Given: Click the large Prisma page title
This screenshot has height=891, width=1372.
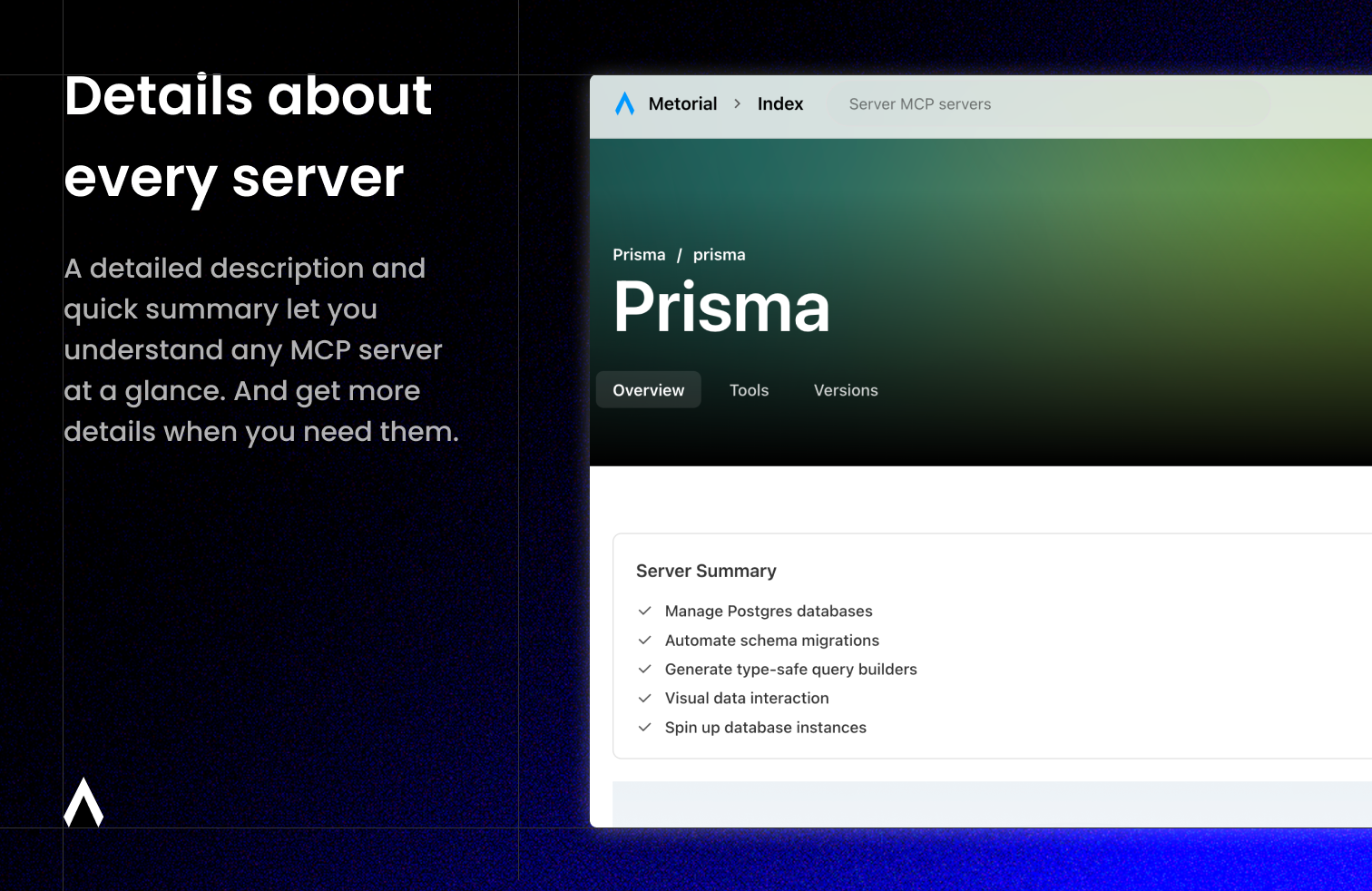Looking at the screenshot, I should [721, 308].
